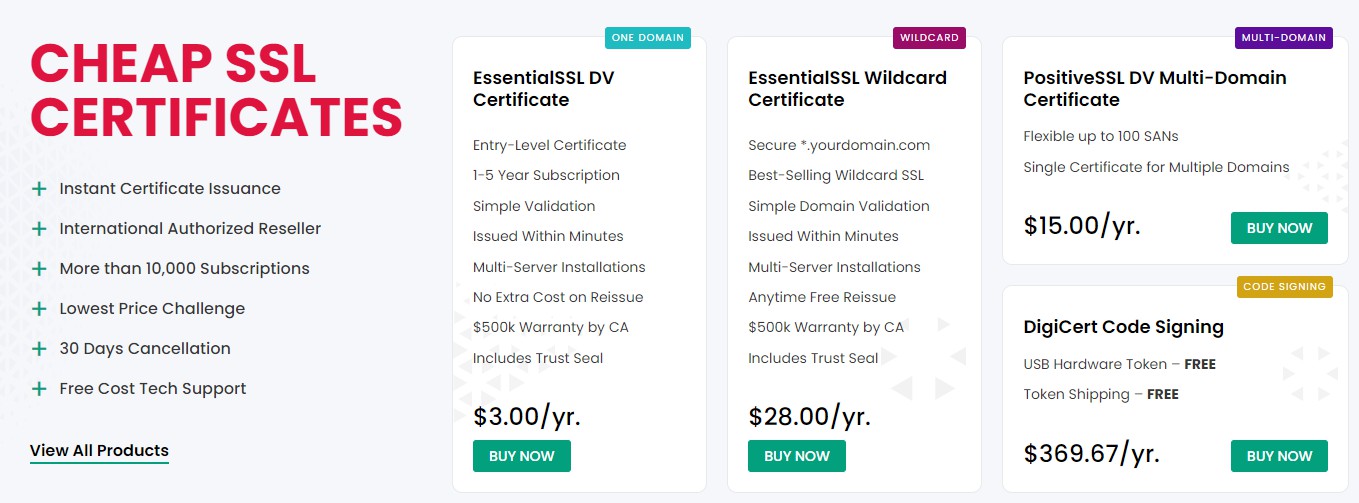This screenshot has width=1359, height=503.
Task: Buy the EssentialSSL DV Certificate now
Action: (x=522, y=456)
